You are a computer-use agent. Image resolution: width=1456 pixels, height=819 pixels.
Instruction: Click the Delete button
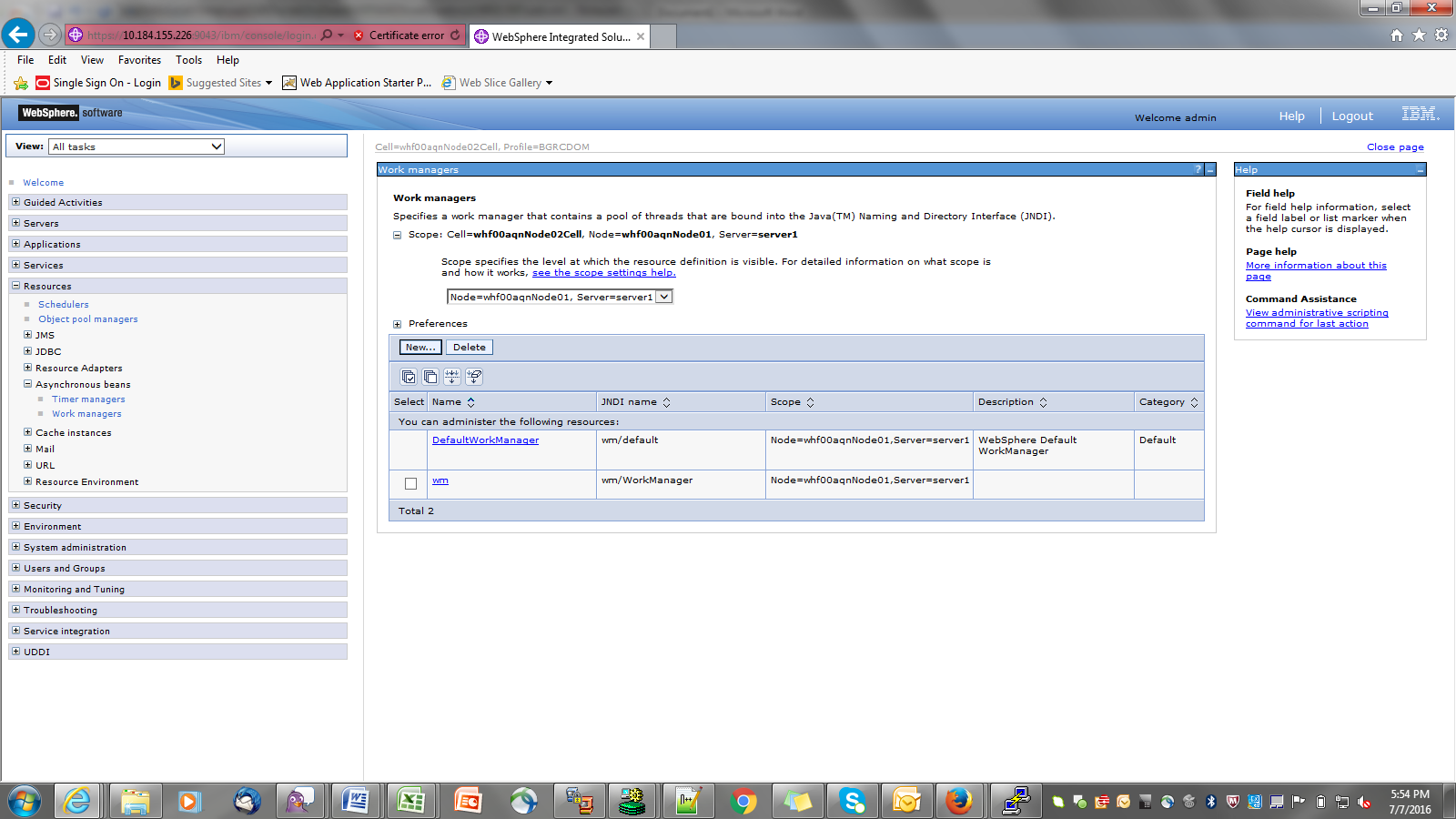(470, 348)
